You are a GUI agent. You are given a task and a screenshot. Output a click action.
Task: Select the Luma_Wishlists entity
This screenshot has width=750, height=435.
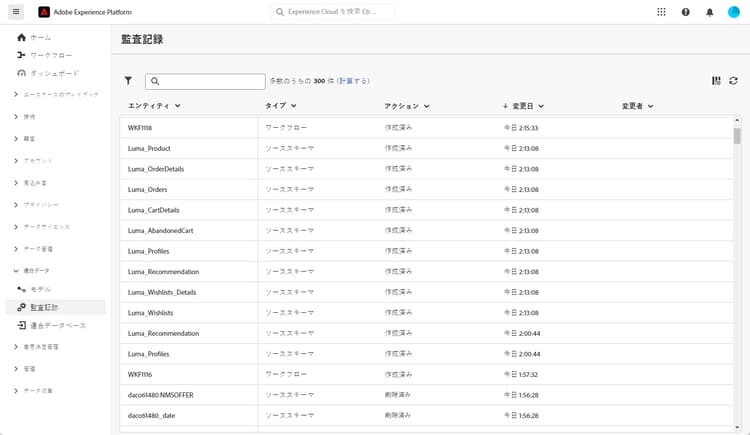tap(150, 313)
